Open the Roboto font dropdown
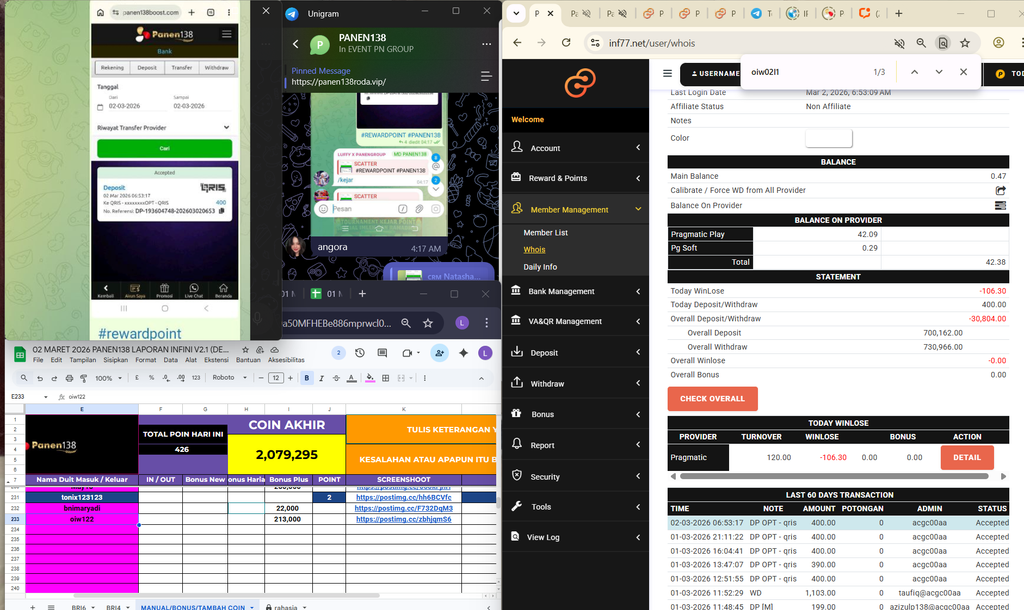 tap(229, 377)
